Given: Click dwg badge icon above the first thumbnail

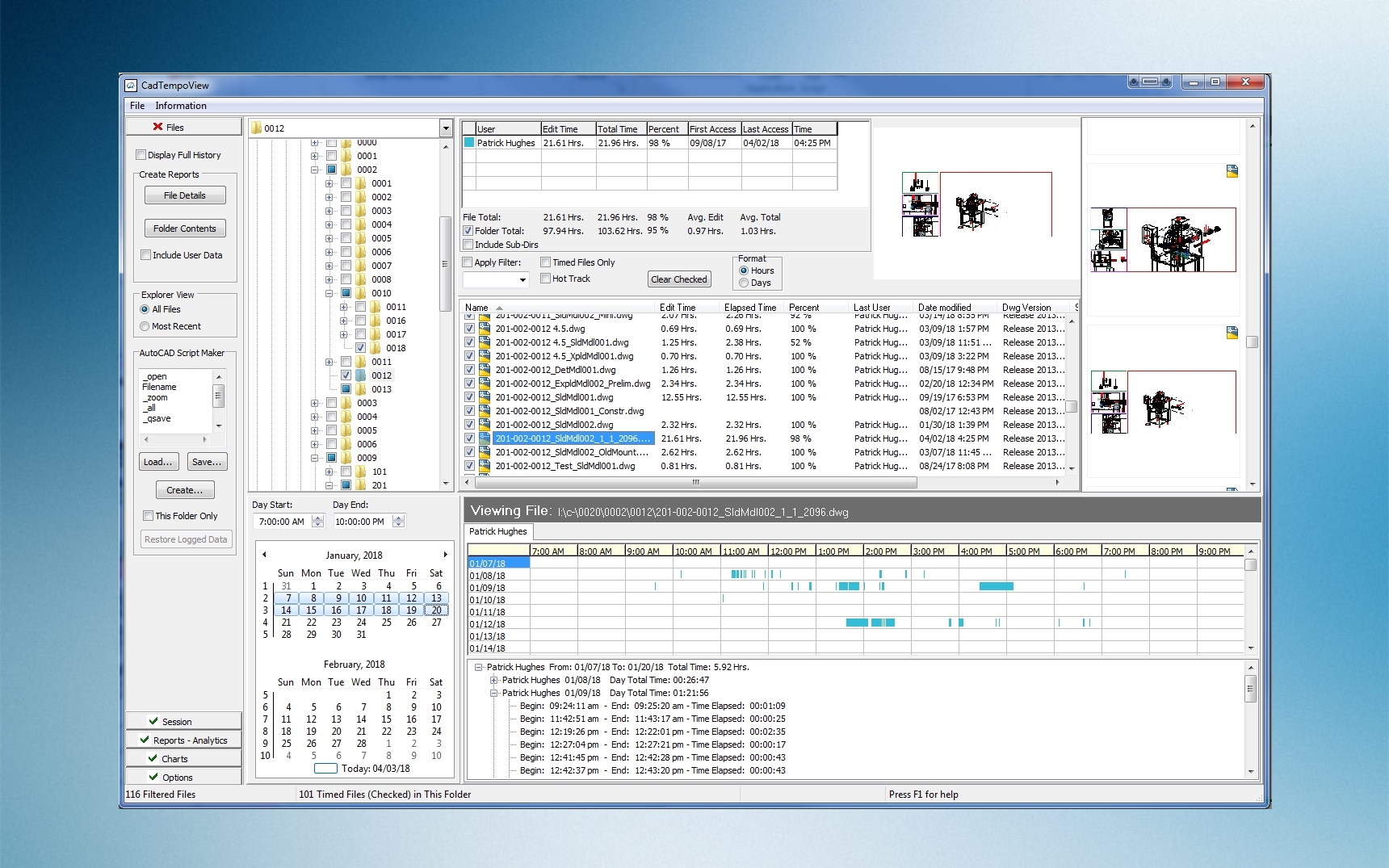Looking at the screenshot, I should pos(1232,171).
